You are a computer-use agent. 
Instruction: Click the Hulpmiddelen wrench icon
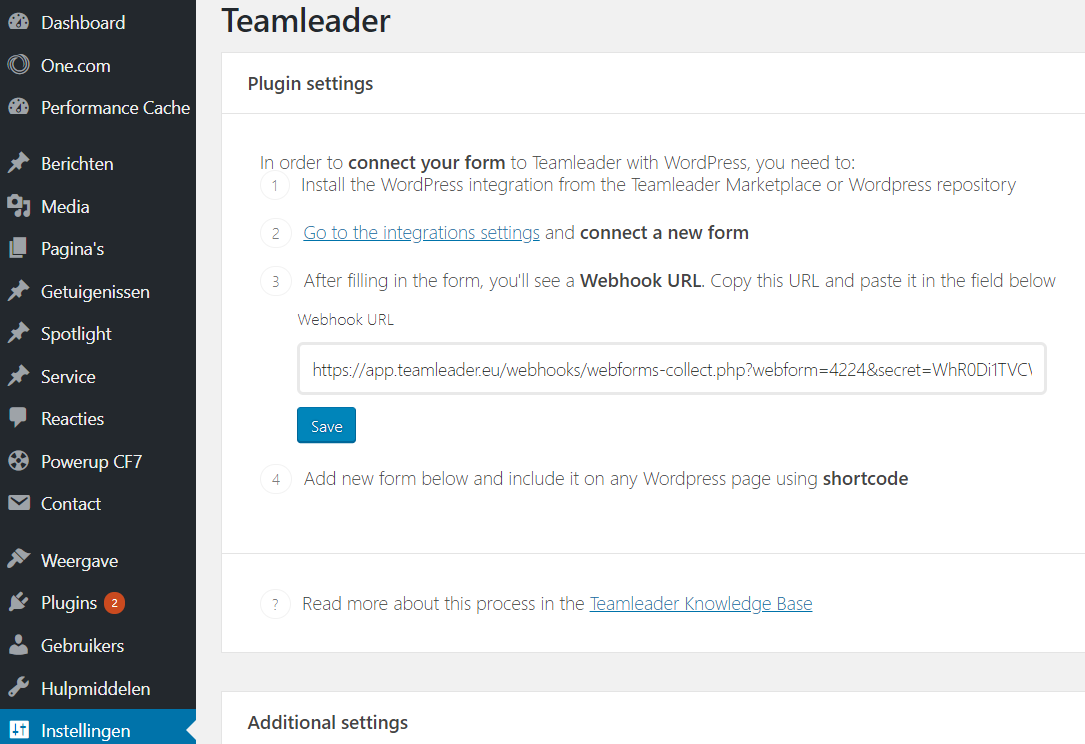click(19, 688)
